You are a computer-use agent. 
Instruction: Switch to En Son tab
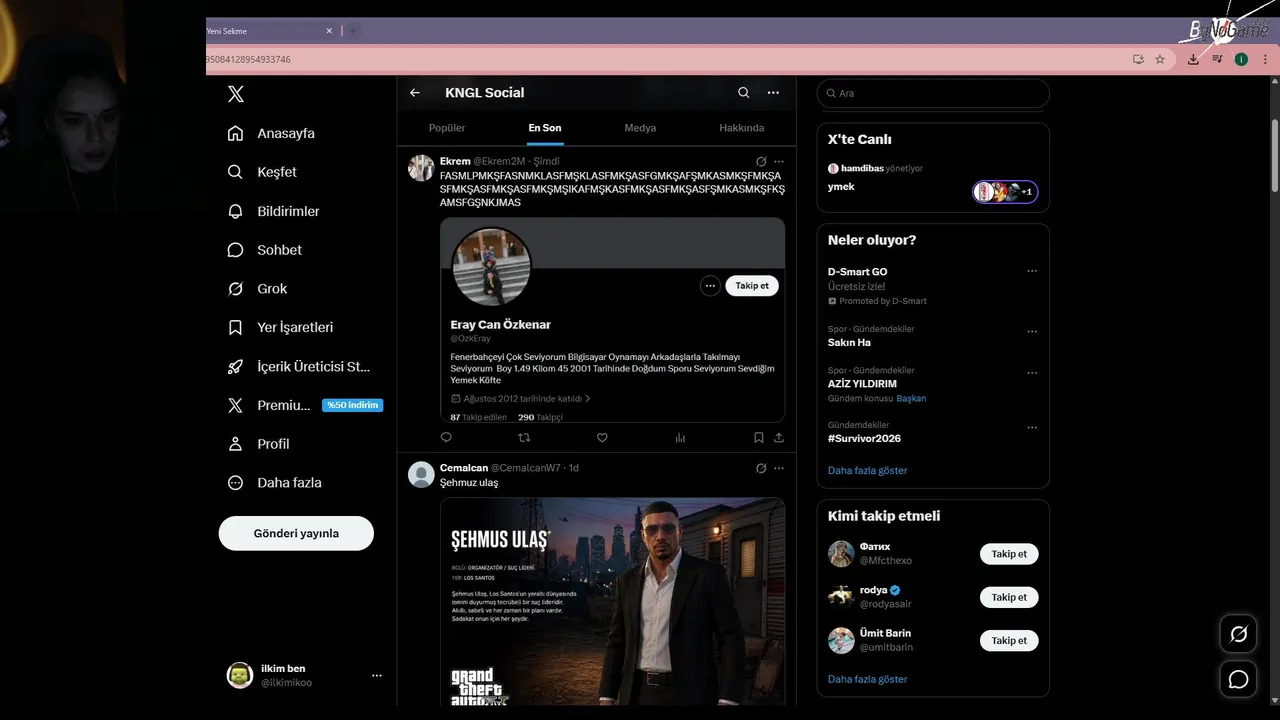click(x=545, y=128)
